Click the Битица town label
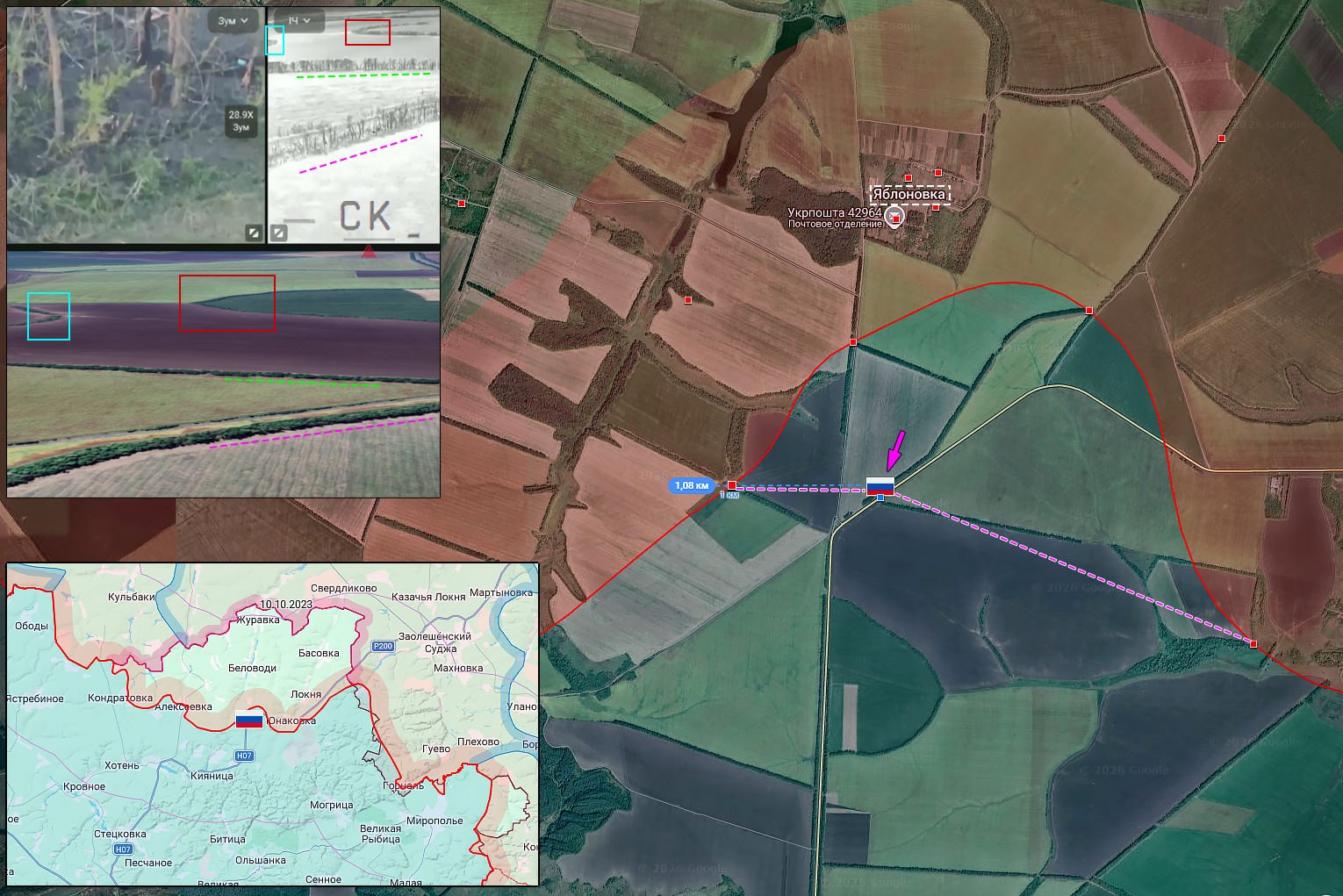Screen dimensions: 1343x896 [x=227, y=839]
